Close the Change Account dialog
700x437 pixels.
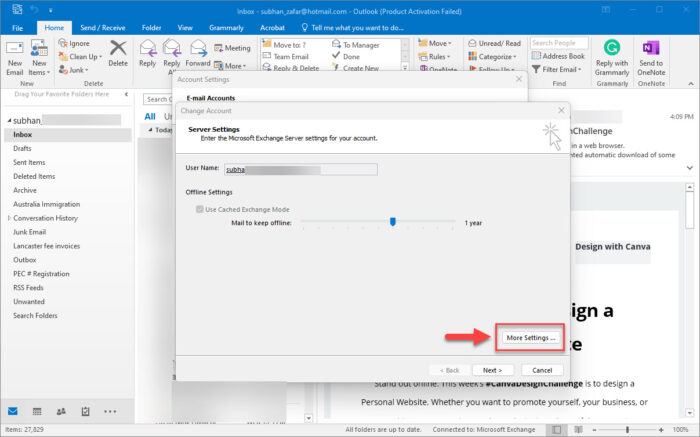[x=561, y=110]
